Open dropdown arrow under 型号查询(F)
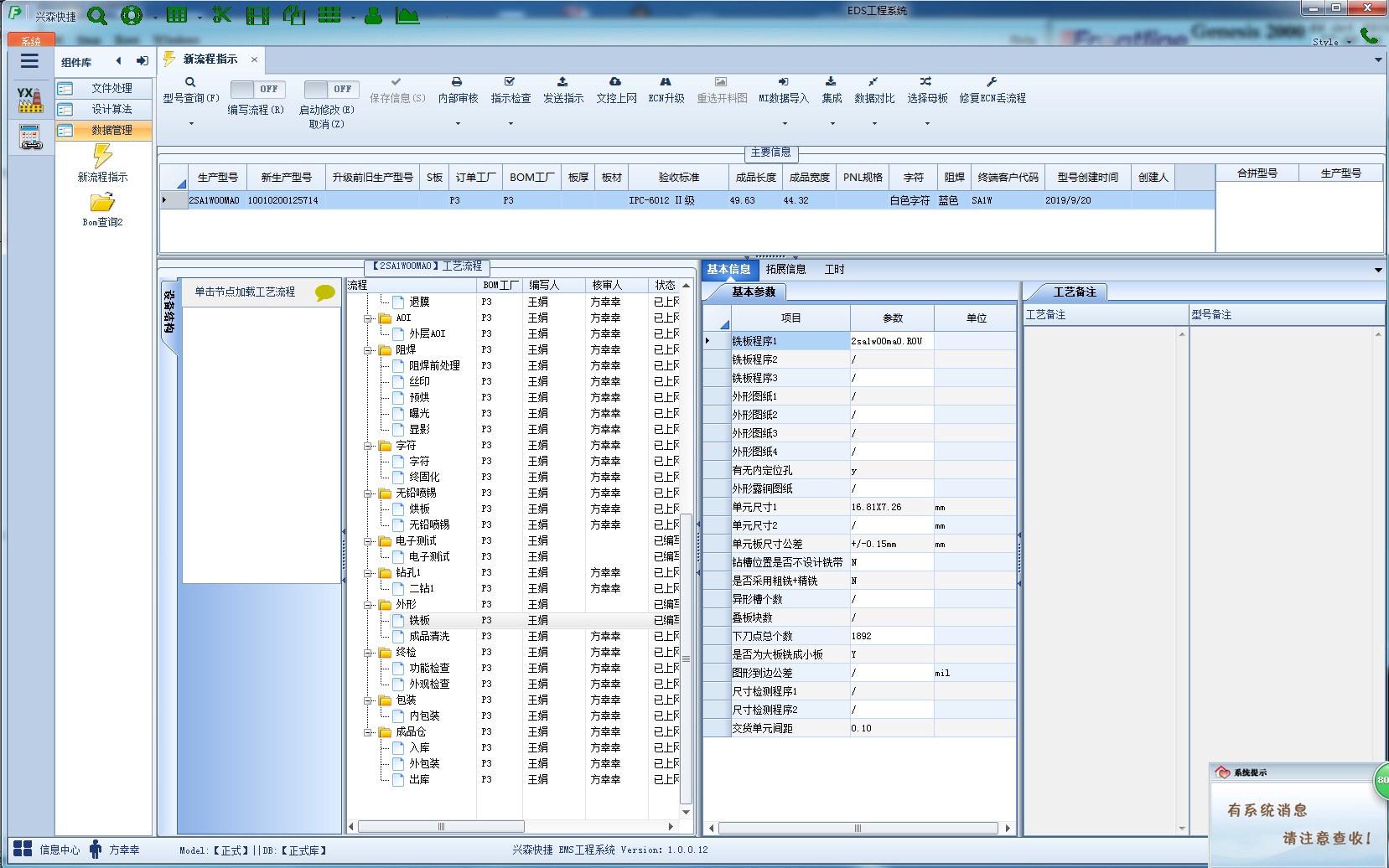This screenshot has width=1389, height=868. coord(191,124)
